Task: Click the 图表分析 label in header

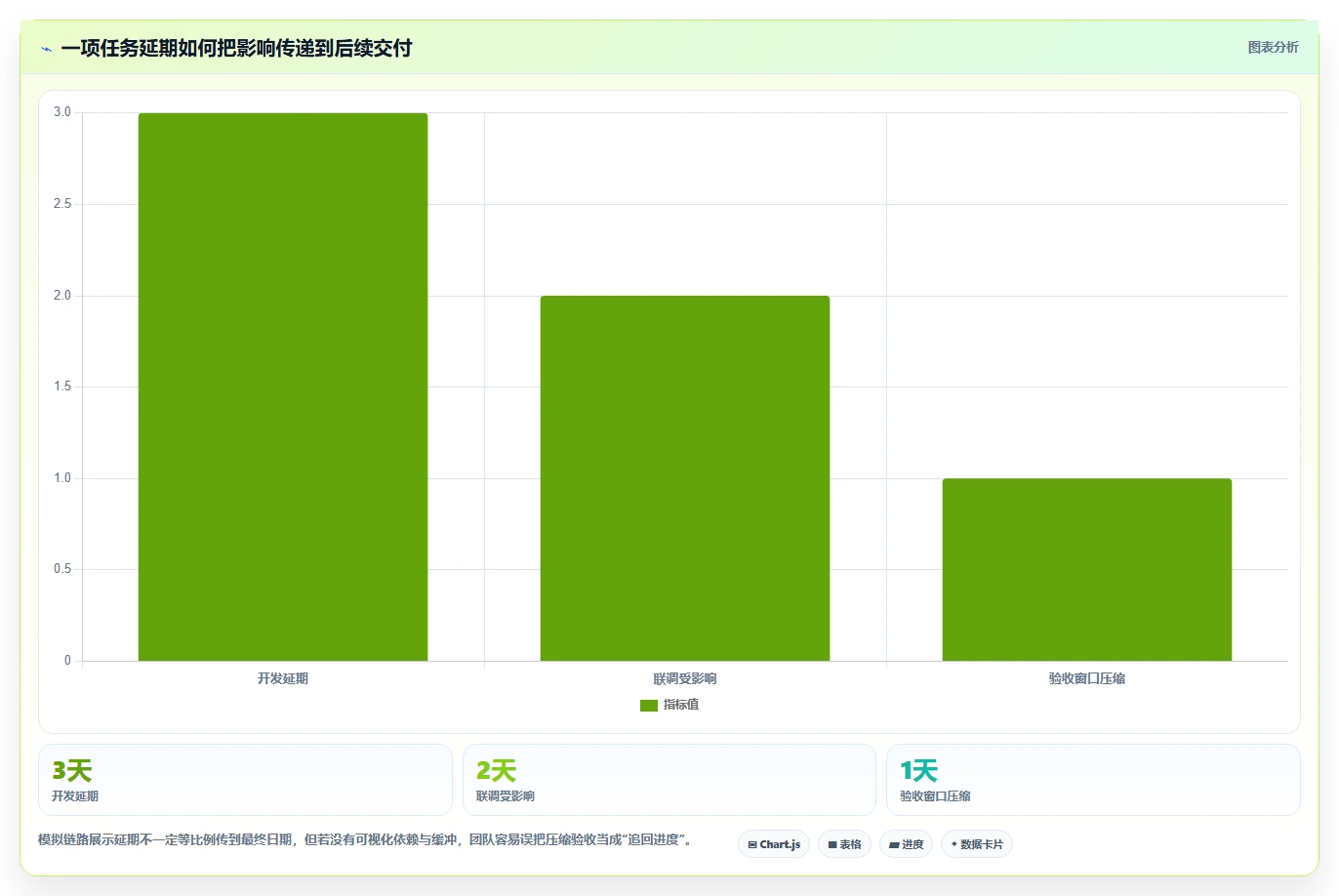Action: [x=1273, y=47]
